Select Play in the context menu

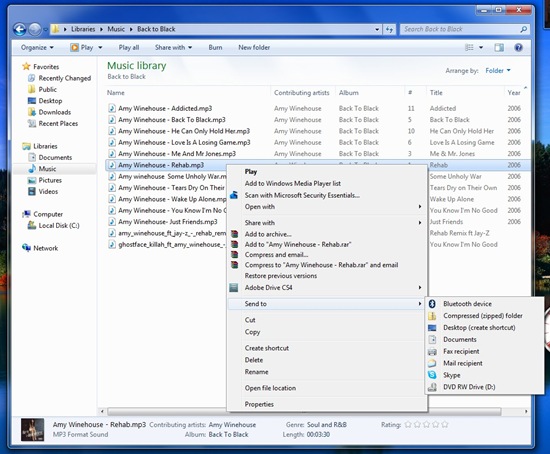tap(251, 172)
